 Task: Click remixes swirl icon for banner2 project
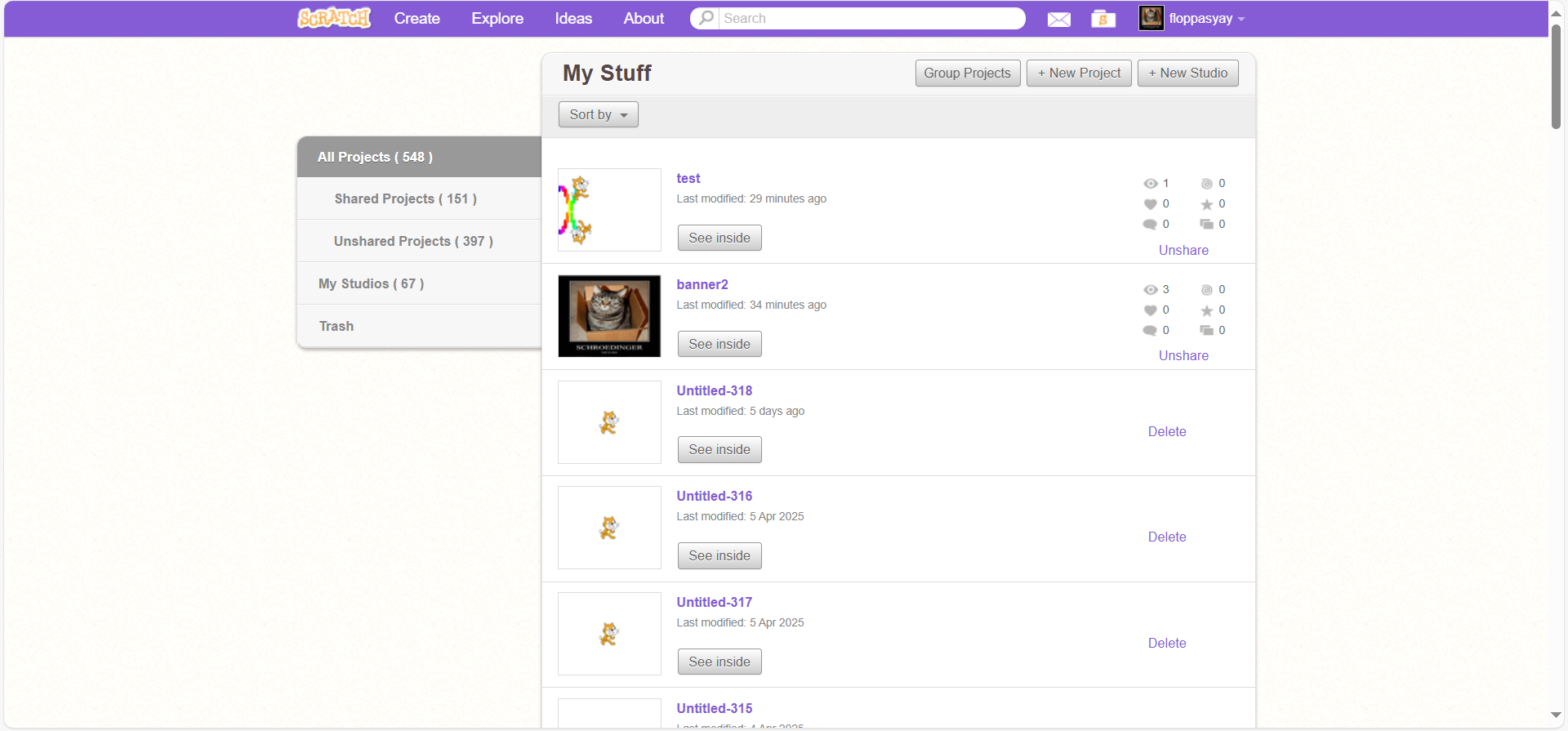pos(1206,290)
